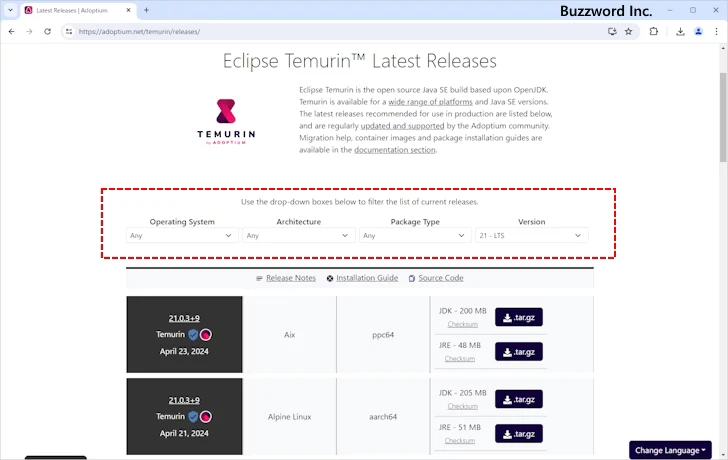
Task: Open the documentation section link
Action: [395, 150]
